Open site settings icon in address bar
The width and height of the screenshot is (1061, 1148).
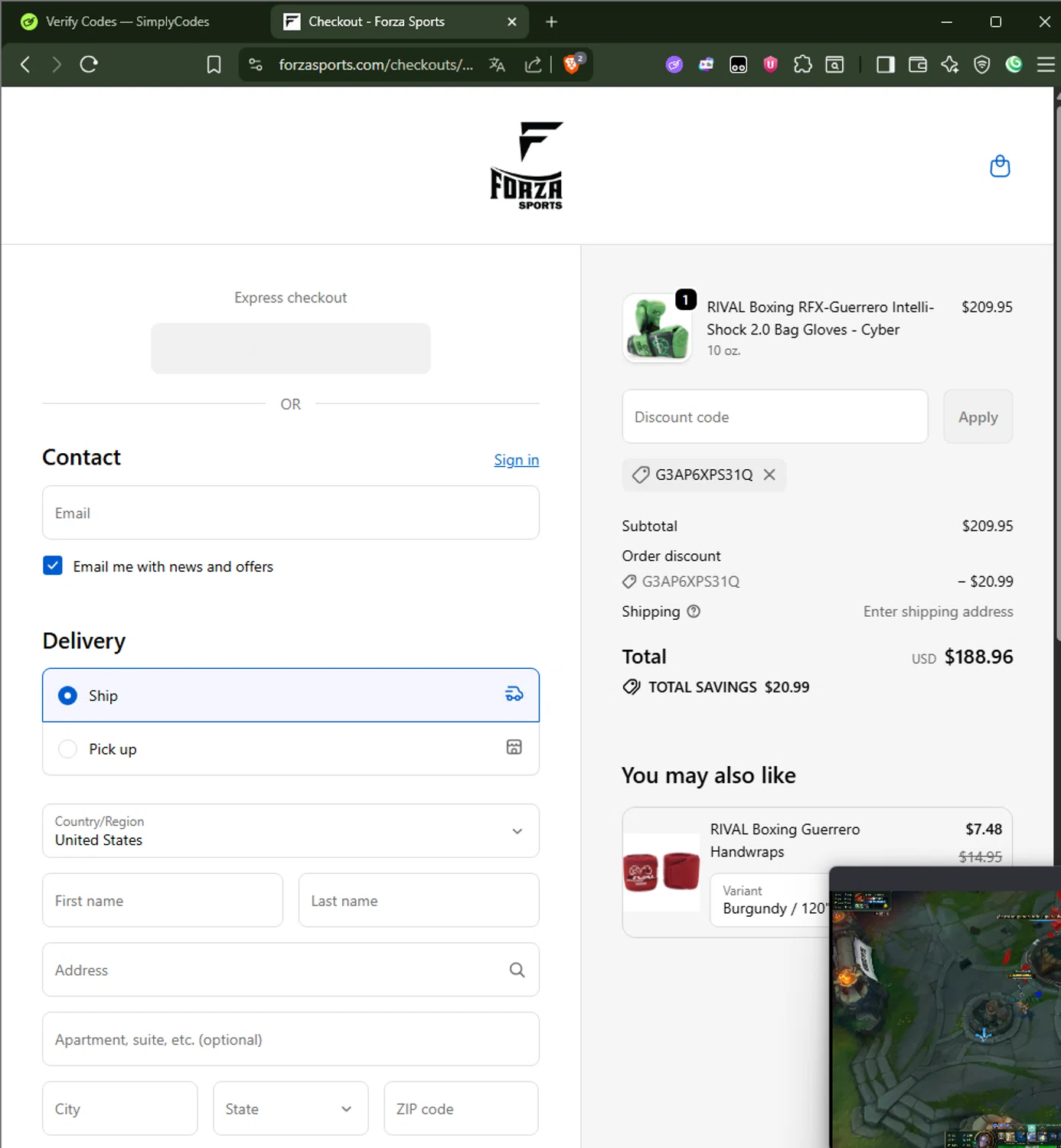256,65
